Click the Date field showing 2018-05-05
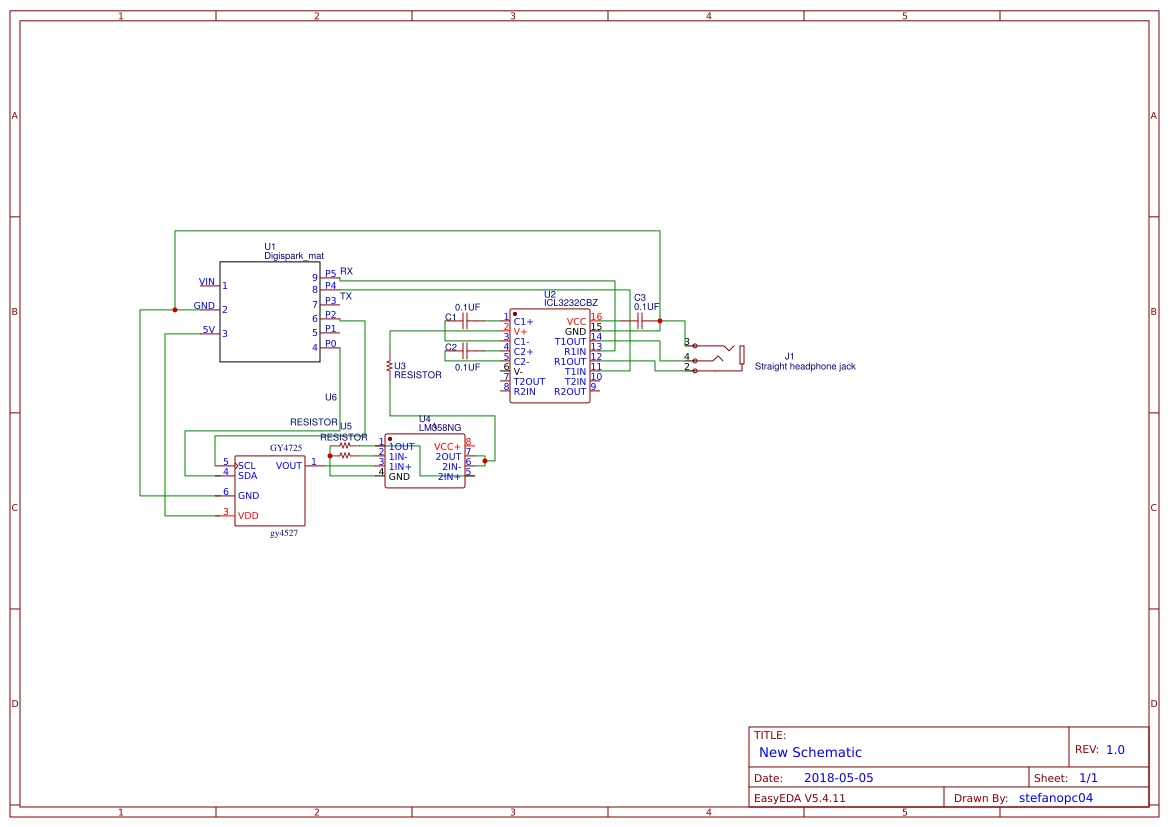This screenshot has height=827, width=1169. point(840,777)
